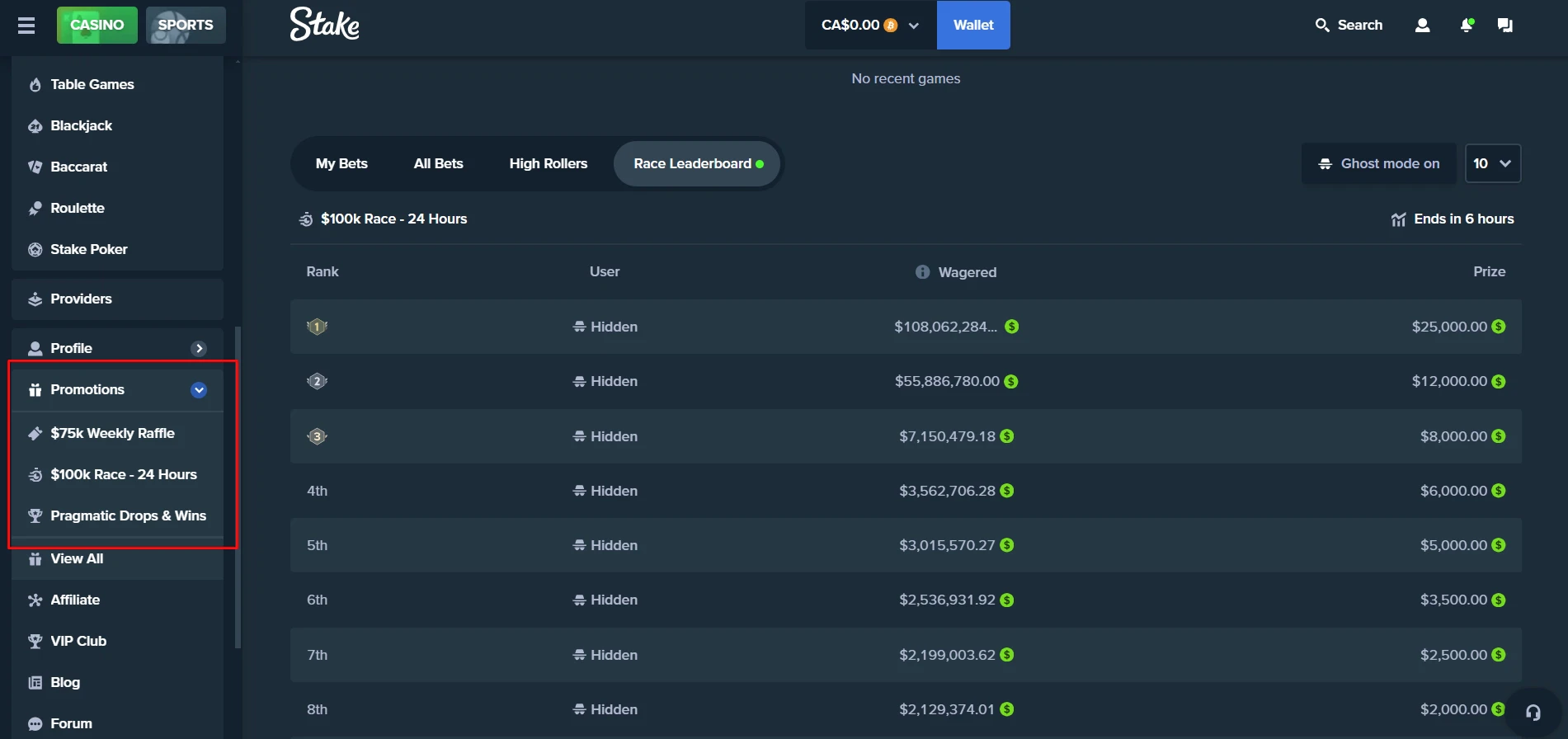Image resolution: width=1568 pixels, height=739 pixels.
Task: Select the Race Leaderboard tab
Action: (x=697, y=163)
